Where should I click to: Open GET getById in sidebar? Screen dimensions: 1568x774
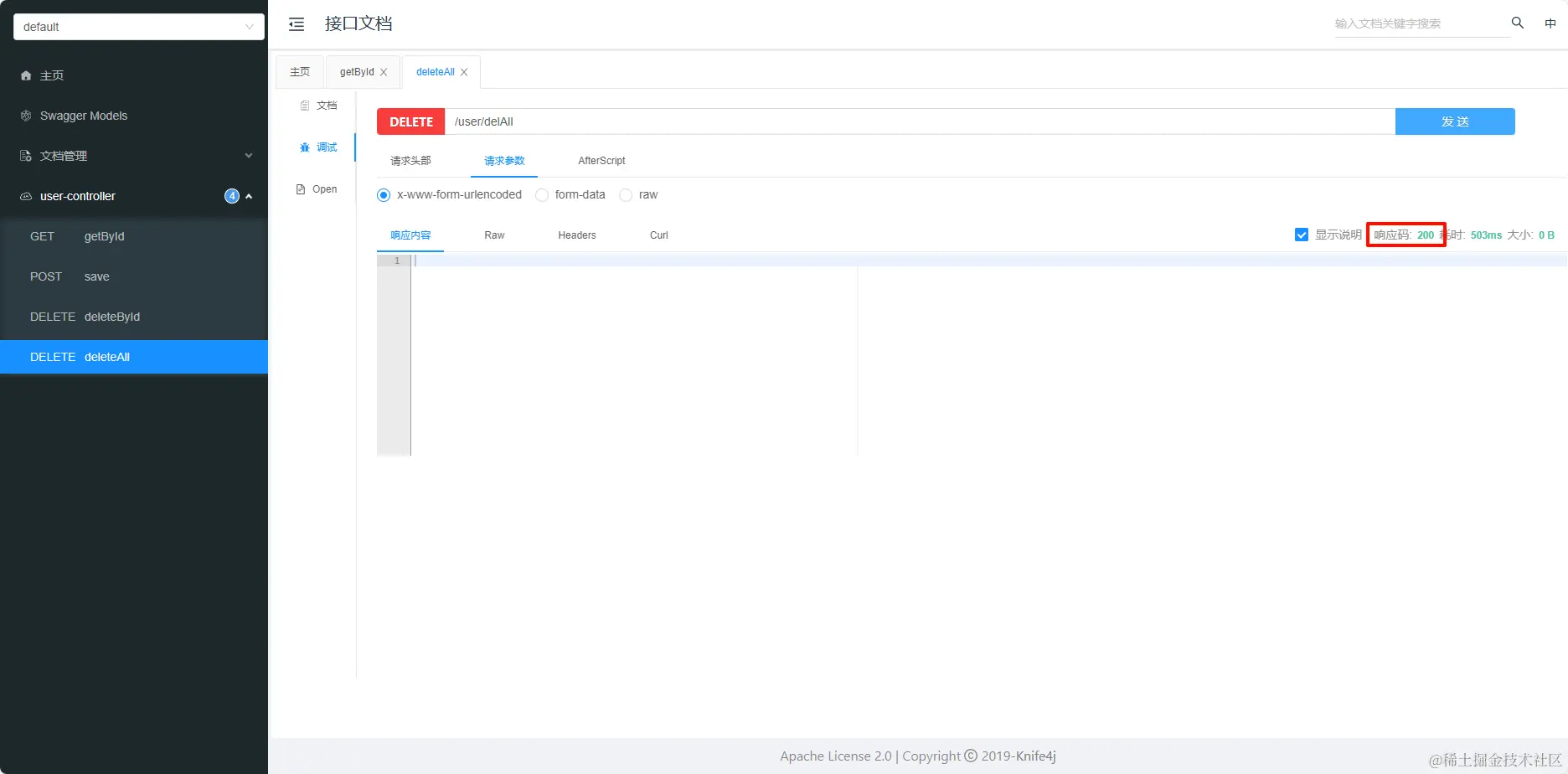[x=134, y=236]
